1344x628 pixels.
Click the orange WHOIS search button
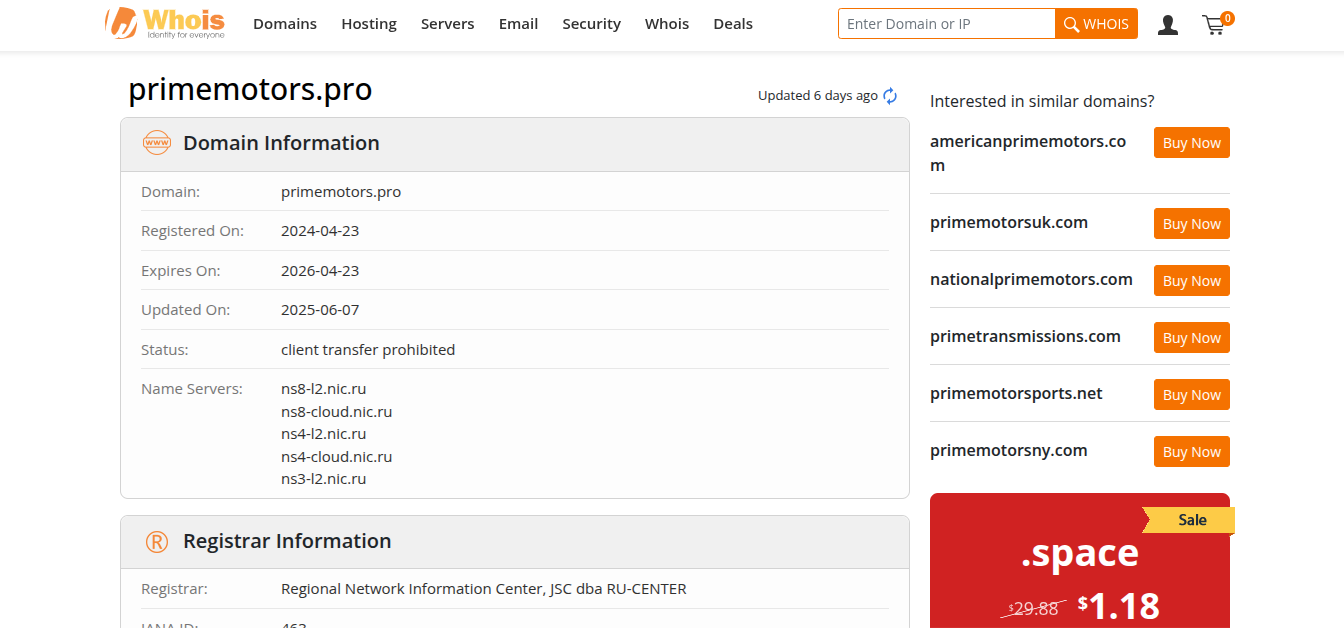pyautogui.click(x=1096, y=24)
